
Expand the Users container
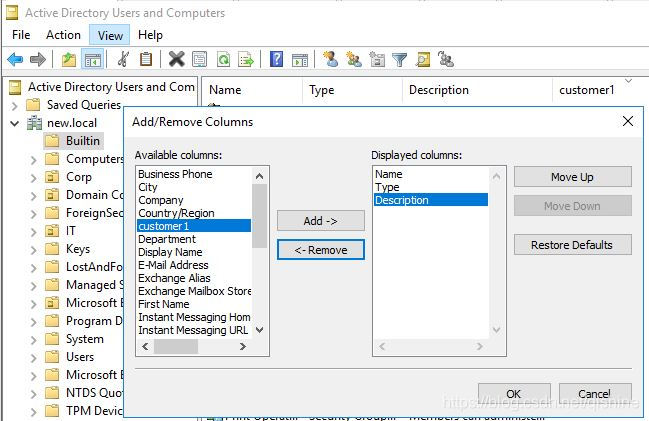pyautogui.click(x=34, y=358)
